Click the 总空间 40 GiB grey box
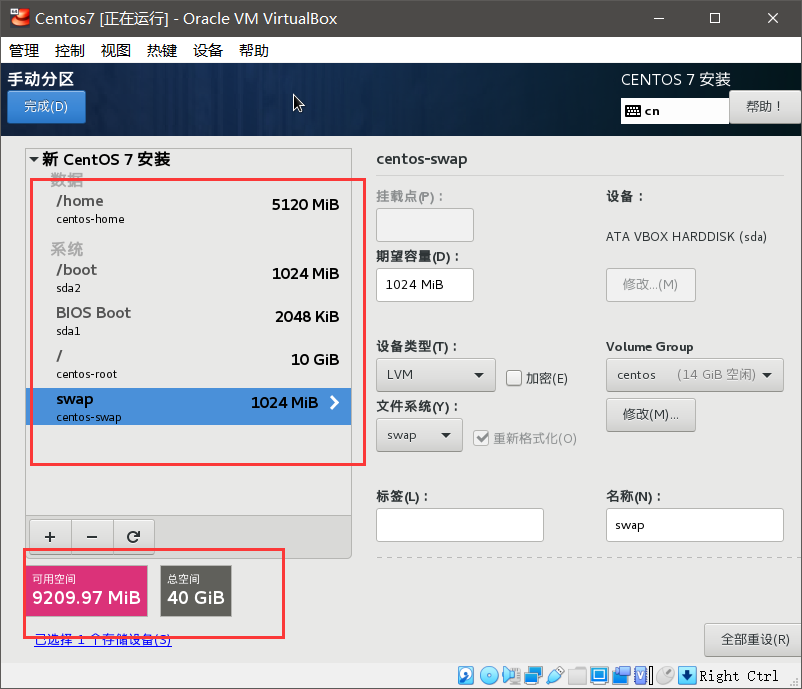 click(196, 591)
